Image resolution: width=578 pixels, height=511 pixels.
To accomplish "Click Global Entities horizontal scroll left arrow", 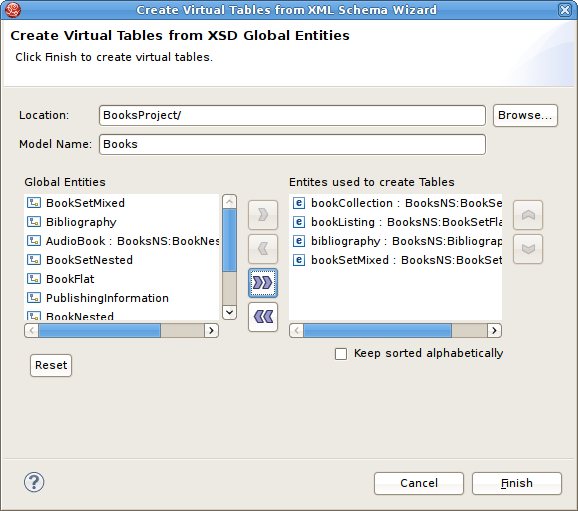I will [x=32, y=330].
